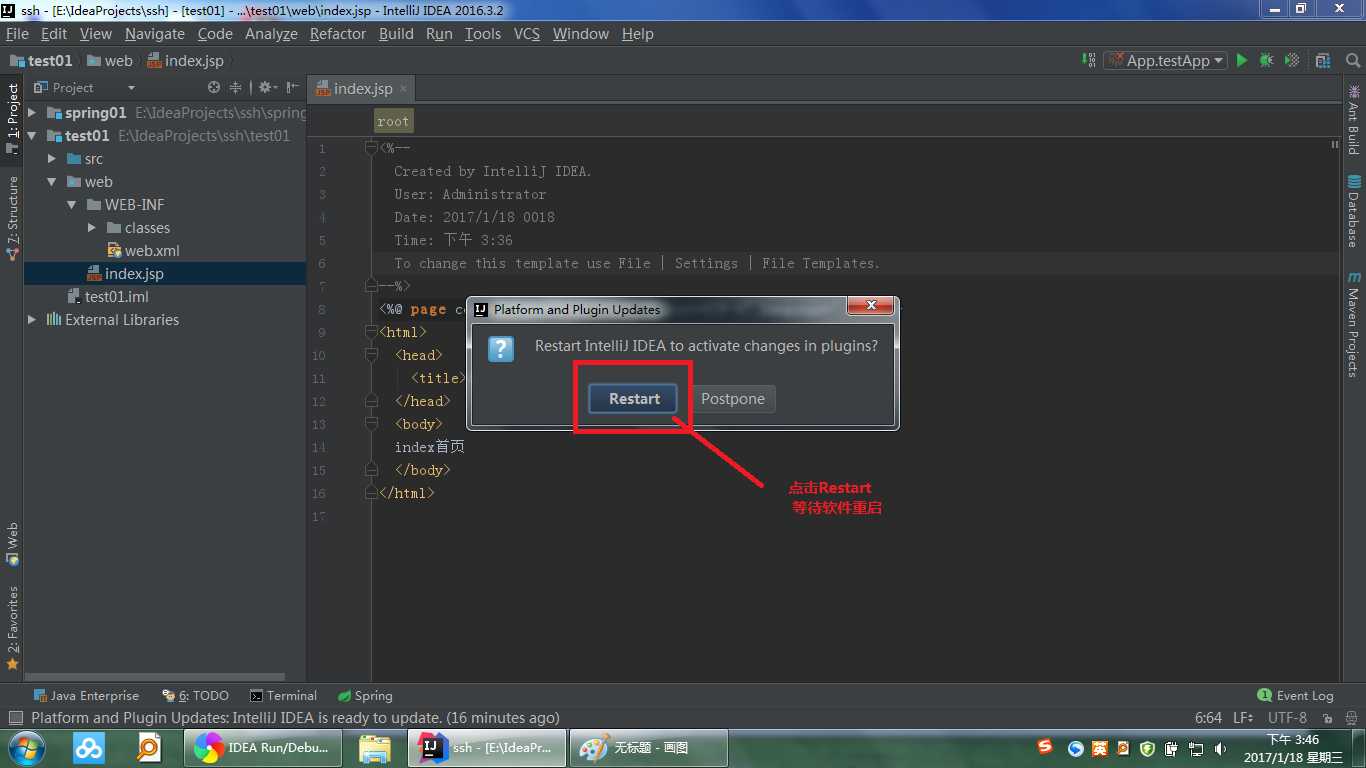This screenshot has width=1366, height=768.
Task: Click the Windows Start button
Action: point(26,747)
